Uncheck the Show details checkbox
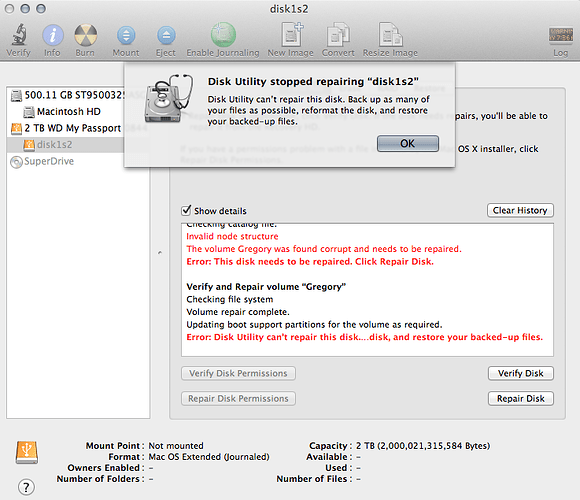The width and height of the screenshot is (580, 500). click(x=186, y=210)
